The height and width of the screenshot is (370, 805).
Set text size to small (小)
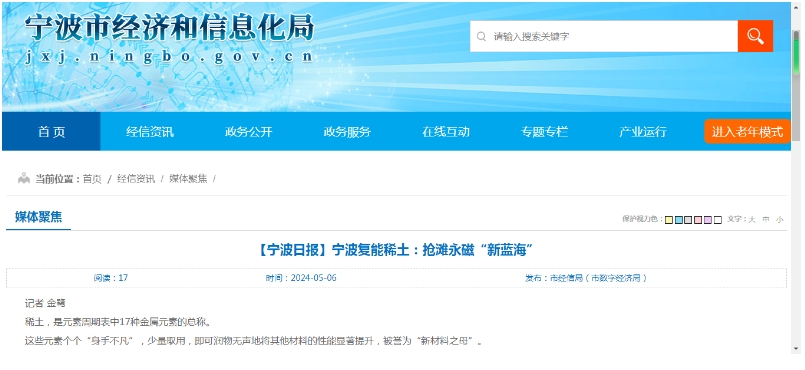[779, 220]
